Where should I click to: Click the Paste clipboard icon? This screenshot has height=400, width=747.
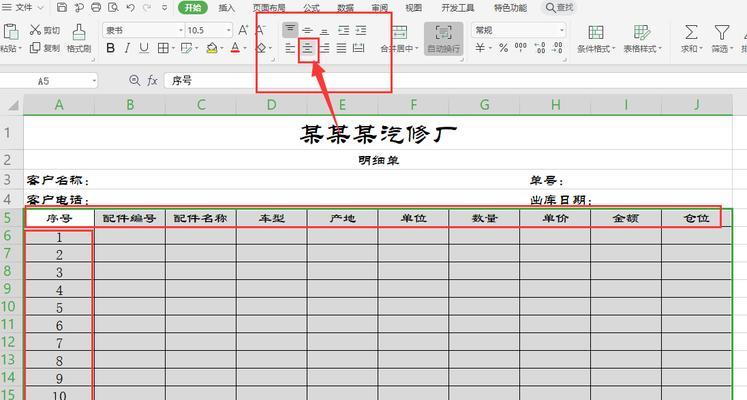click(10, 32)
